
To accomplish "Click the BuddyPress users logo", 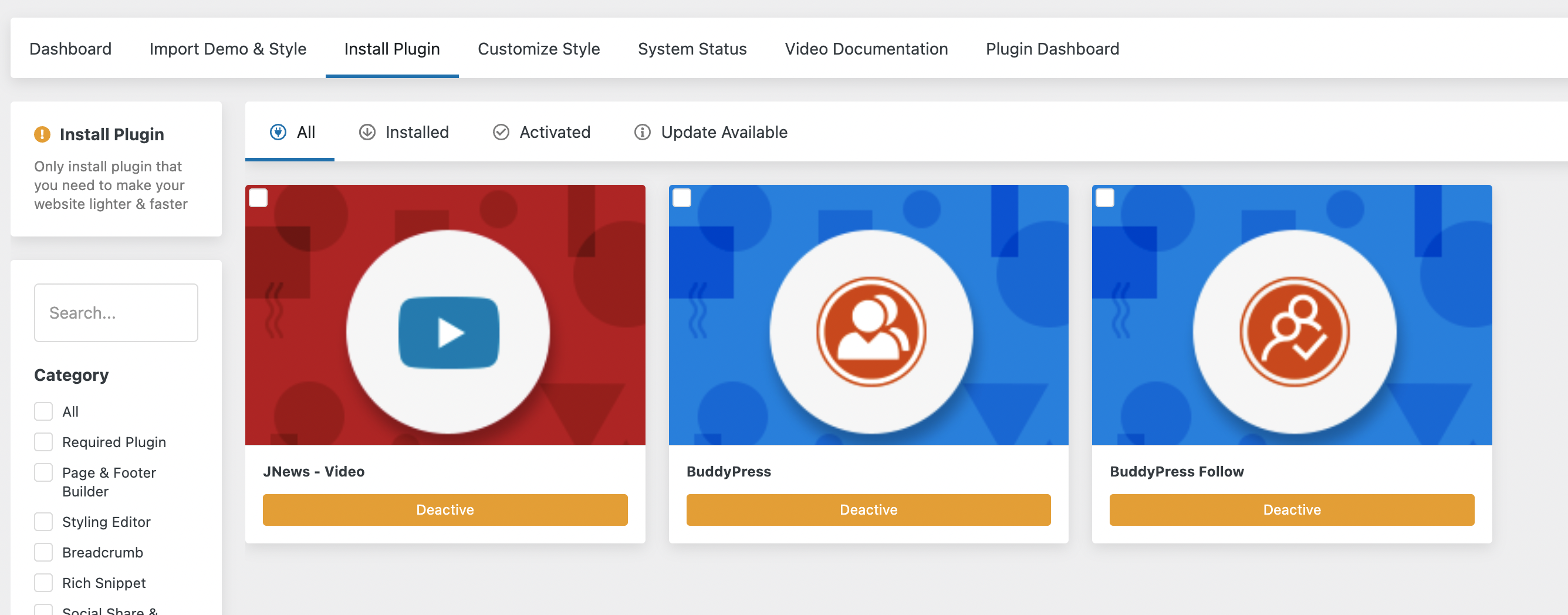I will pyautogui.click(x=871, y=332).
